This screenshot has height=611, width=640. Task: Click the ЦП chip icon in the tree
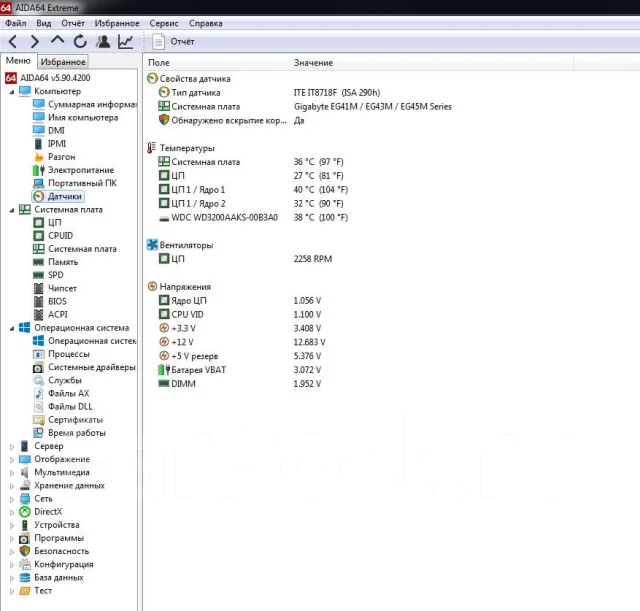pos(38,222)
